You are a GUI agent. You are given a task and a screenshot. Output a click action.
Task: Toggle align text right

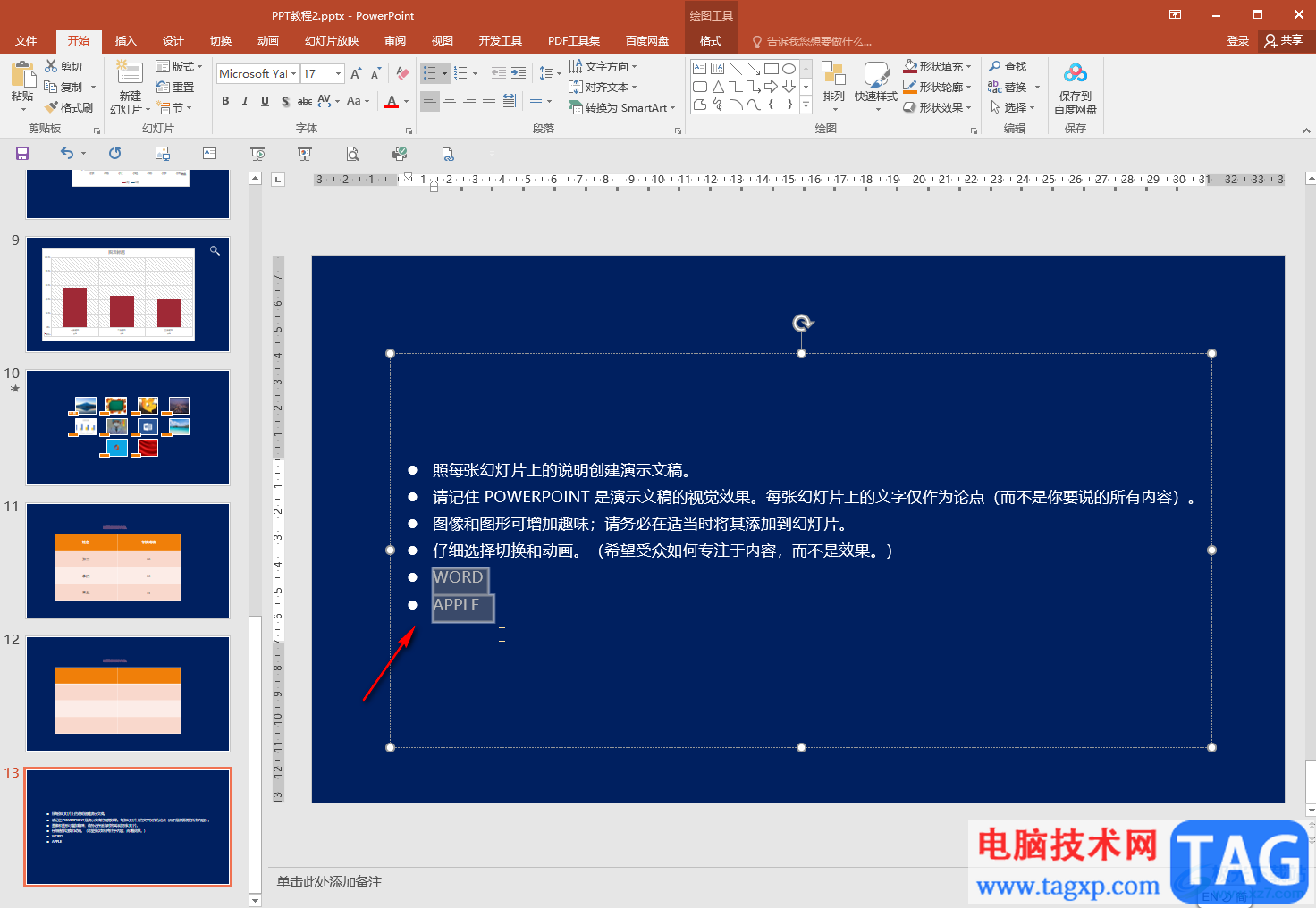coord(469,101)
